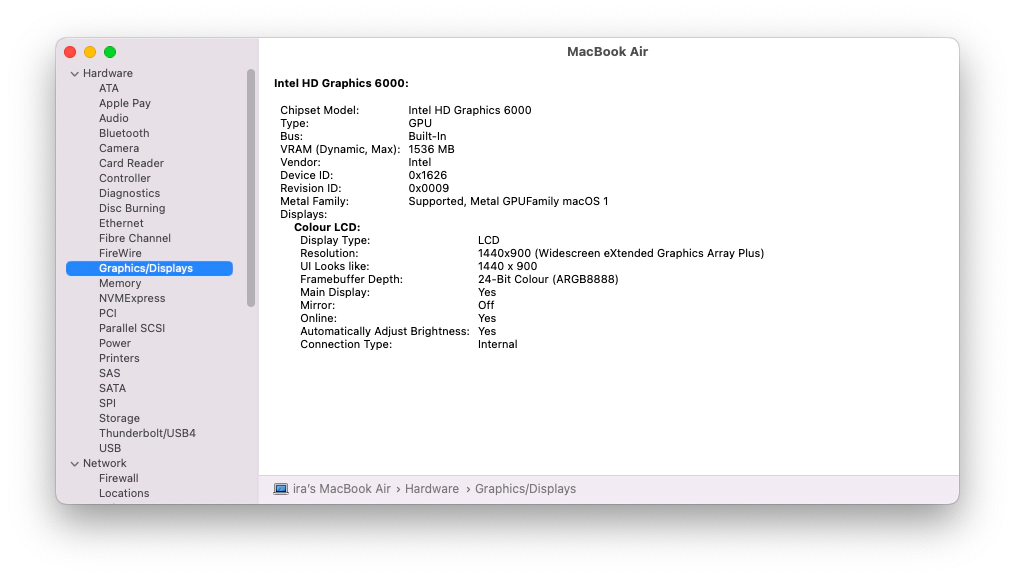1015x578 pixels.
Task: Click the Type value GPU
Action: [420, 123]
